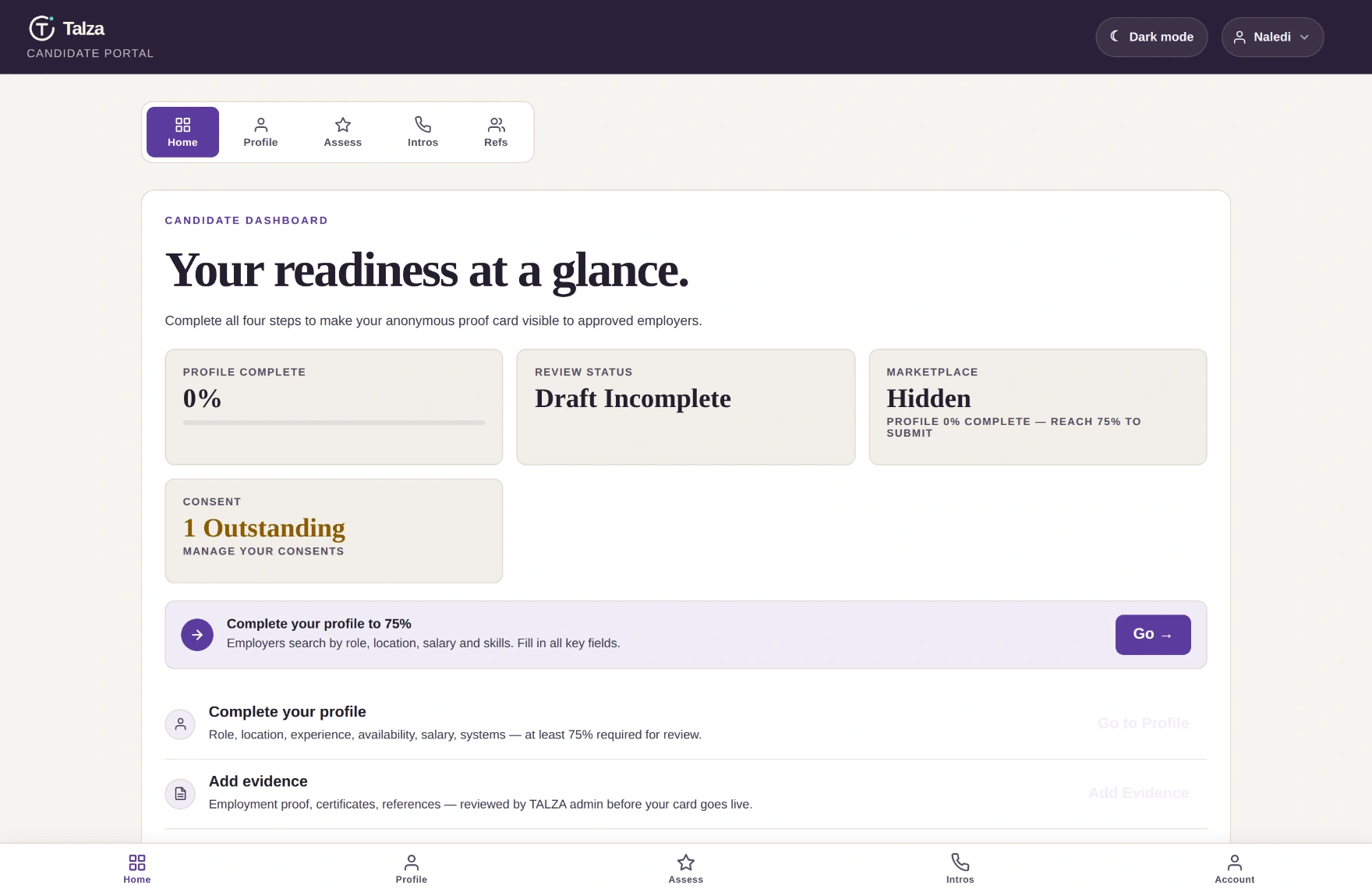Image resolution: width=1372 pixels, height=896 pixels.
Task: Open the Naledi user menu
Action: (x=1272, y=37)
